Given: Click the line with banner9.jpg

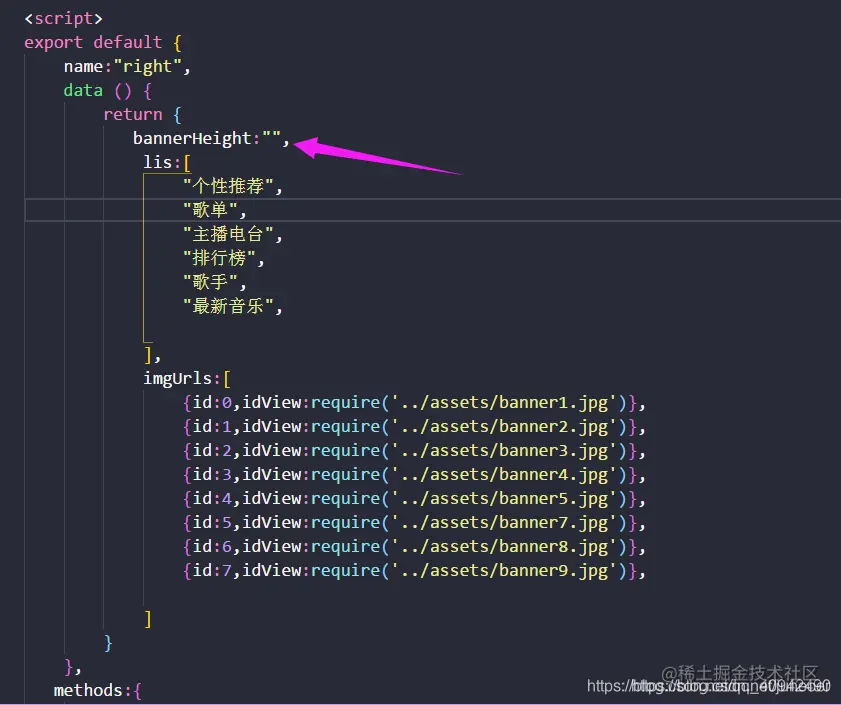Looking at the screenshot, I should [x=414, y=570].
